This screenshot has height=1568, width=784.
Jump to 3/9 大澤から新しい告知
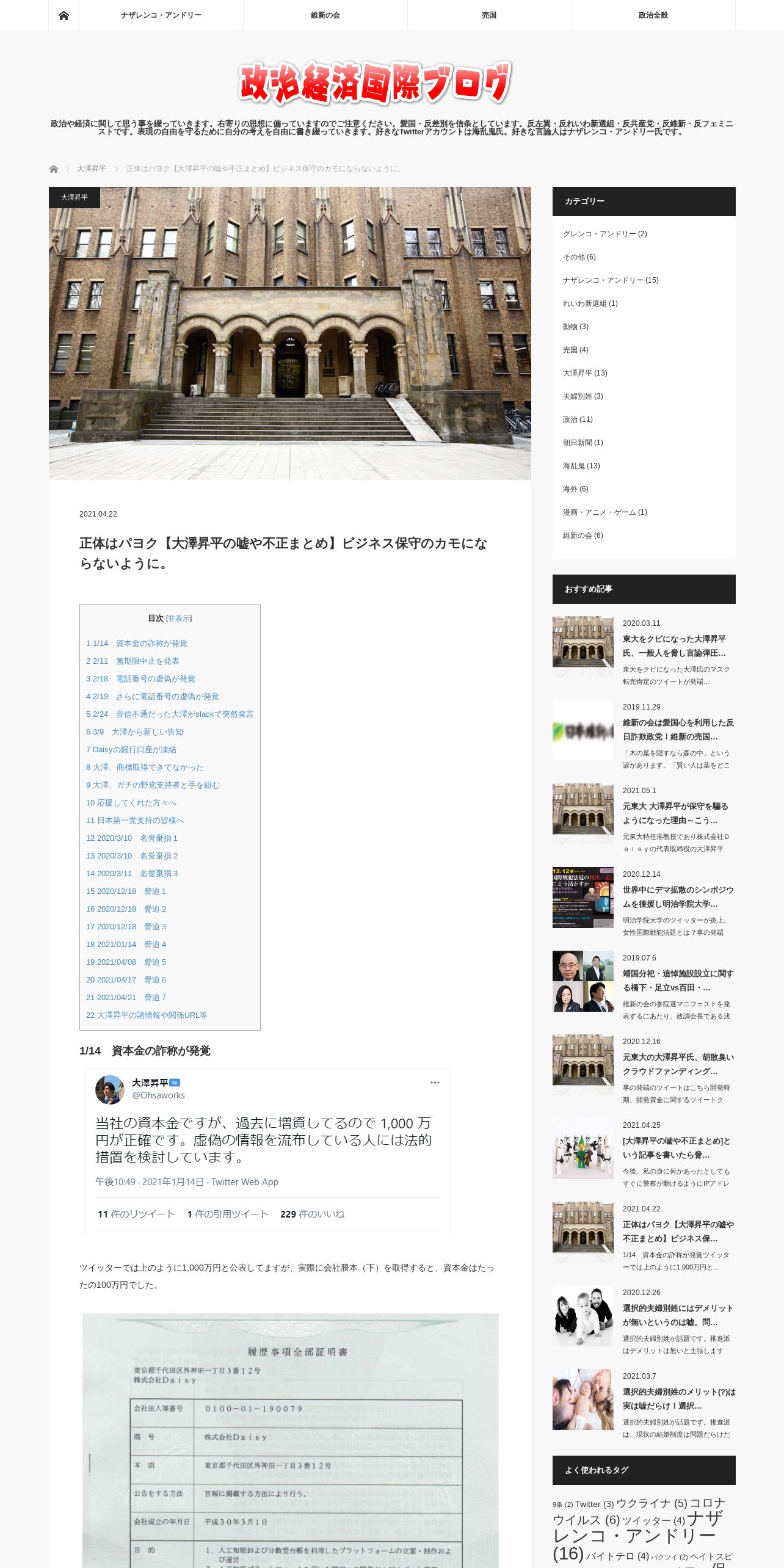click(134, 732)
